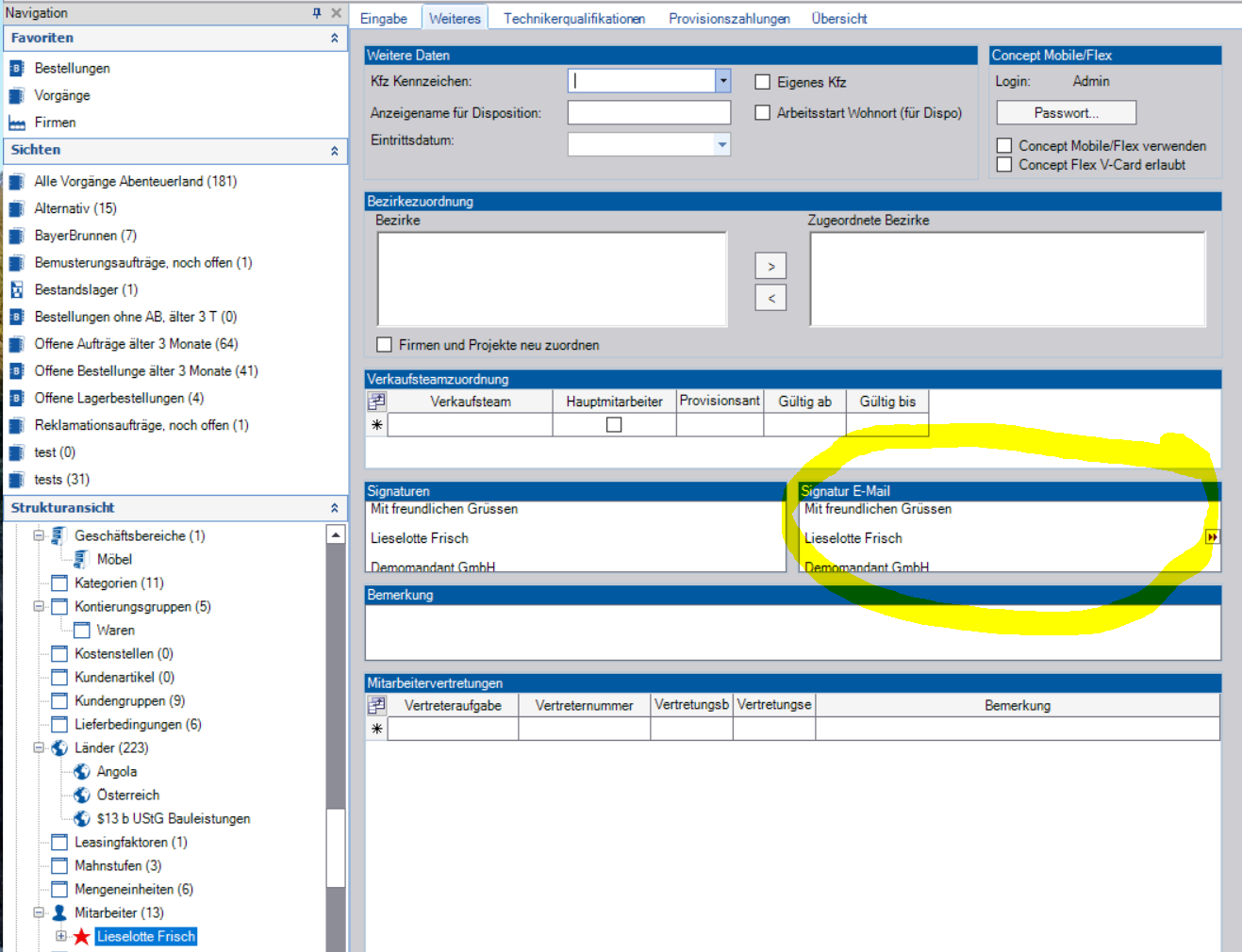The image size is (1242, 952).
Task: Open the Eintrittsdatum date dropdown
Action: pos(722,144)
